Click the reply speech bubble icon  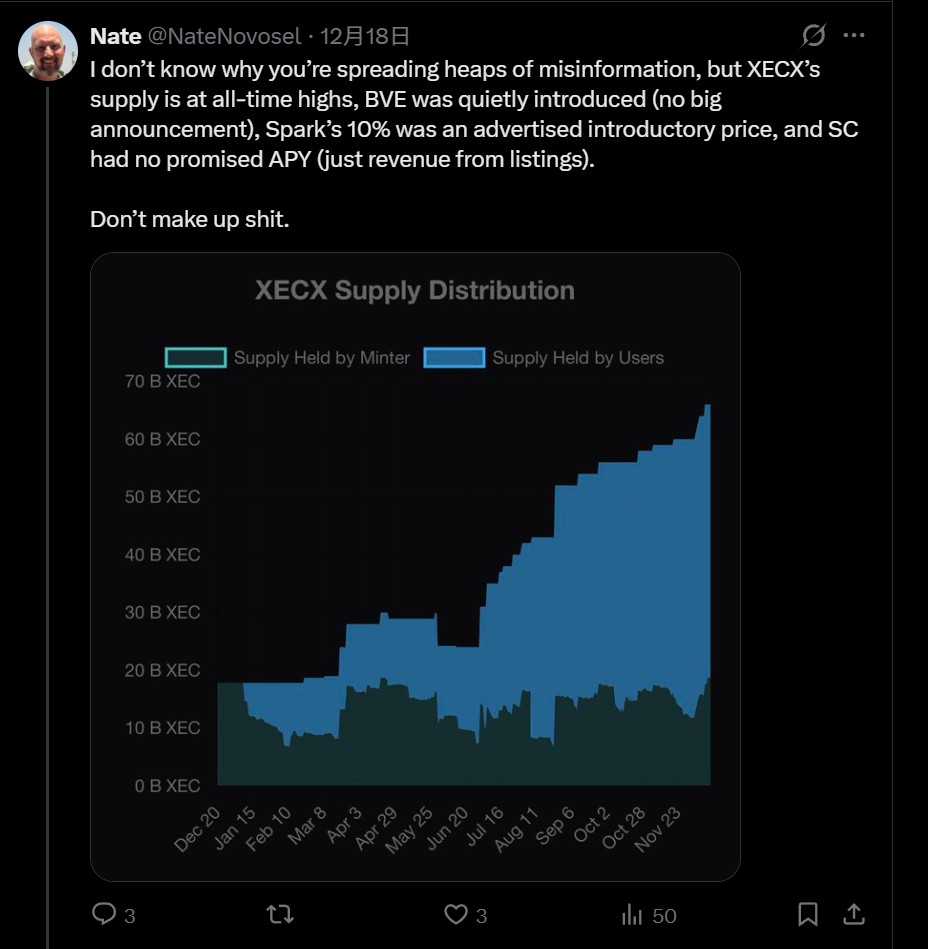[x=105, y=914]
